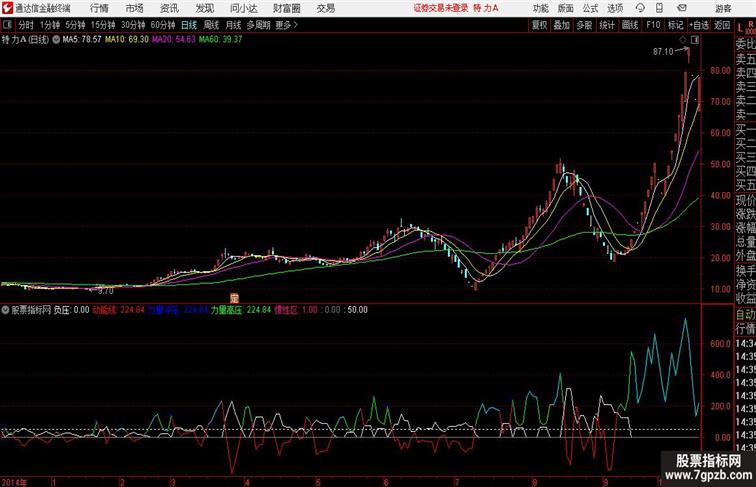This screenshot has width=756, height=487.
Task: Switch to the 60分钟 period tab
Action: click(x=163, y=25)
